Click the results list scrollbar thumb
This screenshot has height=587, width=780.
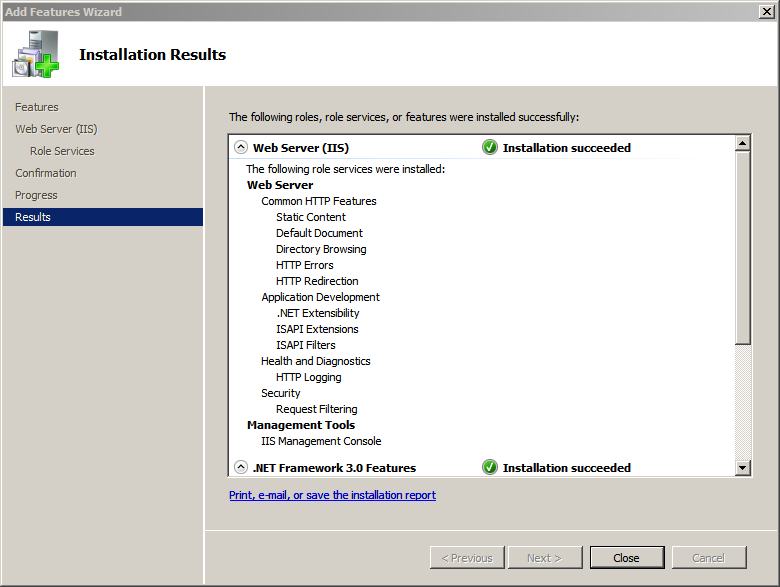[742, 247]
